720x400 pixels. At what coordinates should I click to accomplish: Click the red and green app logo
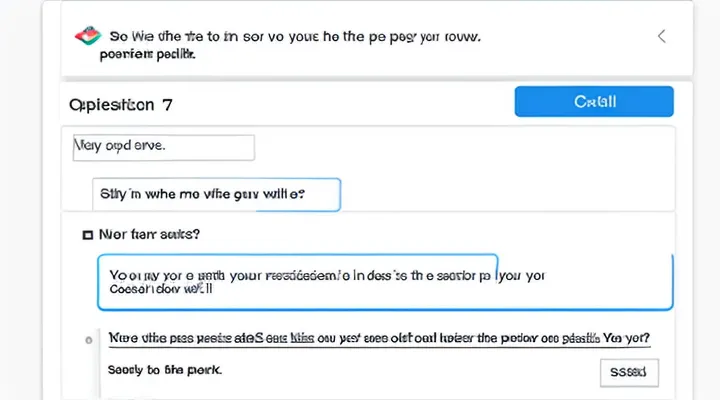(x=87, y=36)
